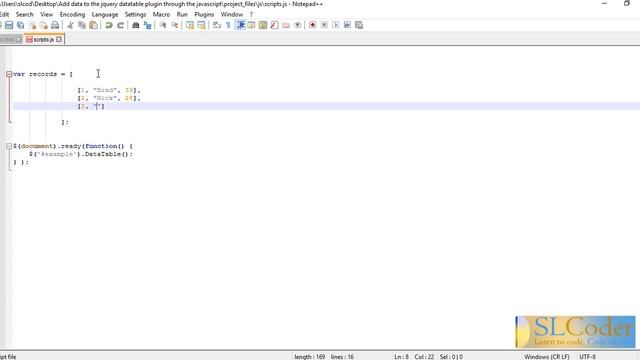Collapse the var records fold block
Screen dimensions: 640x360
(9, 74)
